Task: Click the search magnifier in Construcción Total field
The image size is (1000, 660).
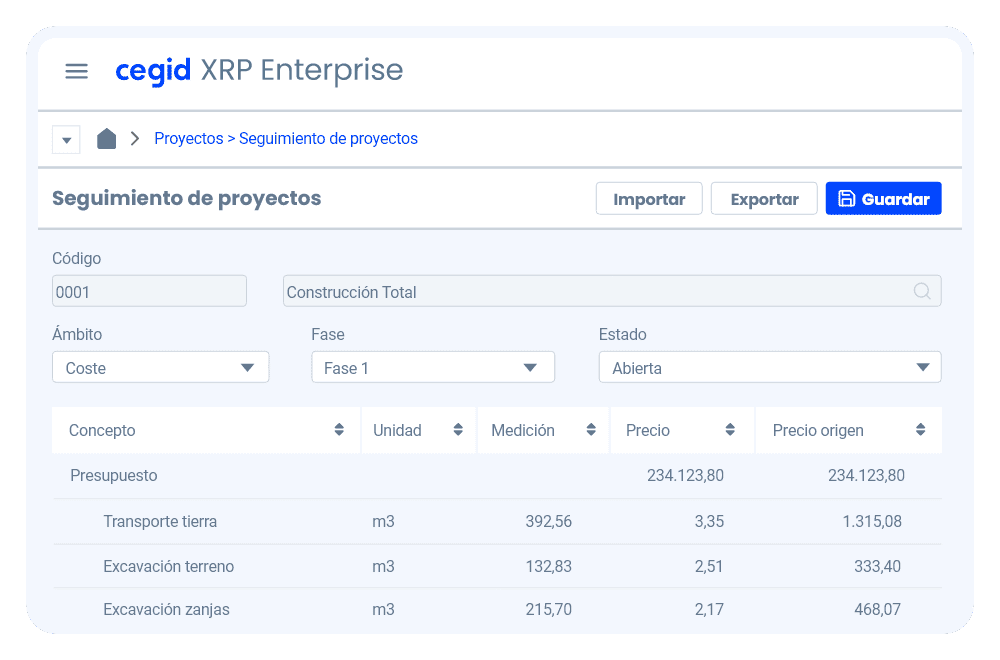Action: point(922,291)
